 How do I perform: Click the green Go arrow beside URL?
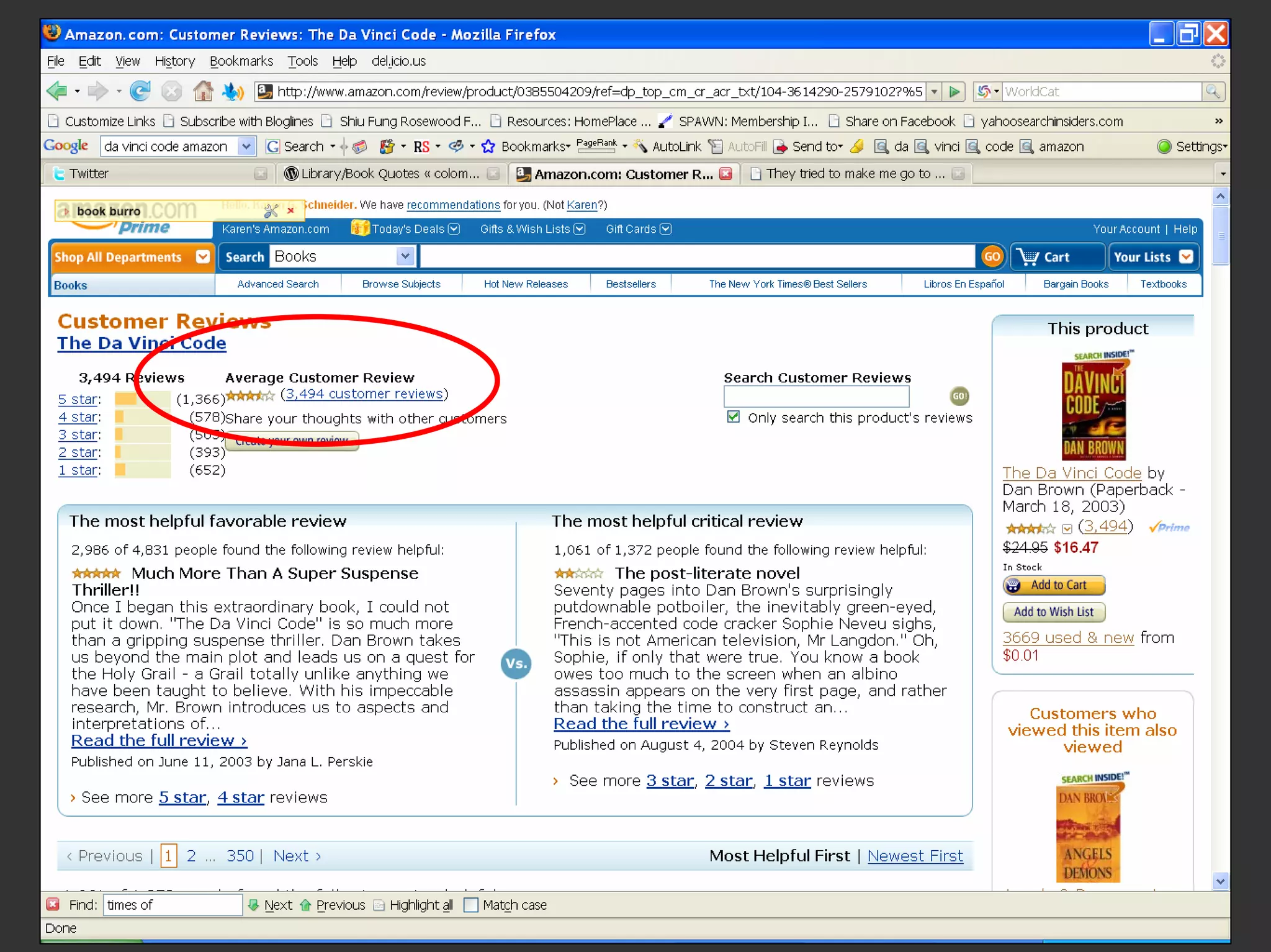click(x=954, y=92)
